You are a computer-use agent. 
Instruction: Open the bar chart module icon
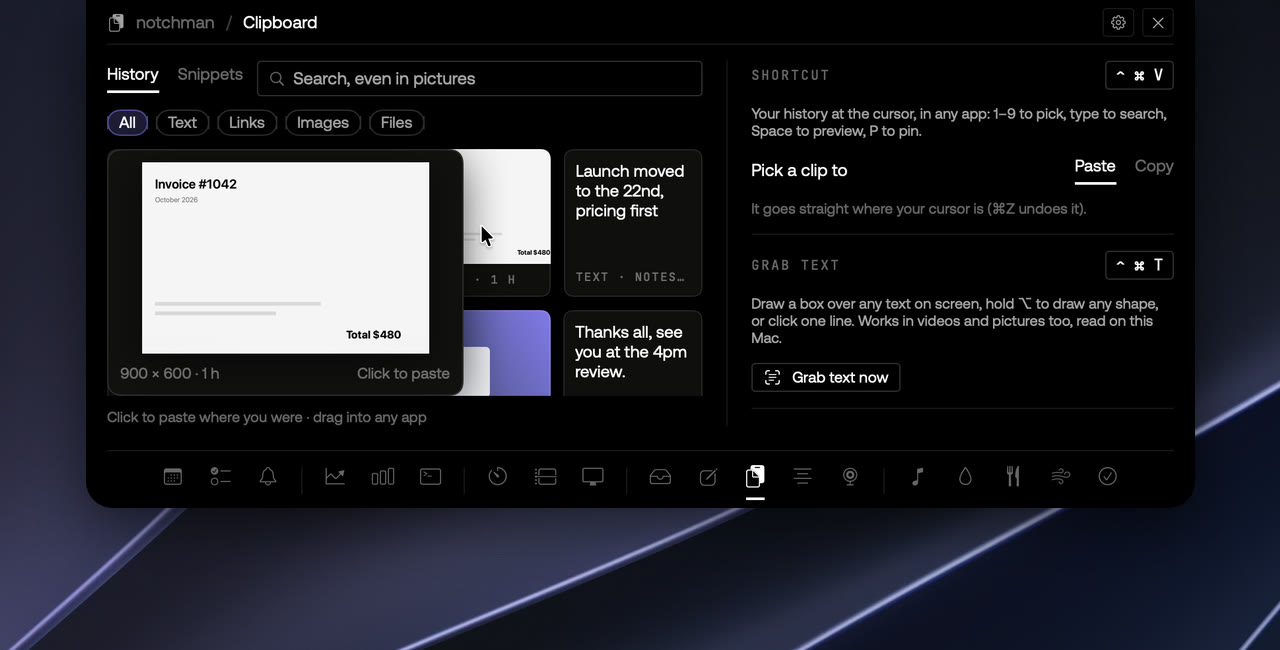(x=383, y=477)
